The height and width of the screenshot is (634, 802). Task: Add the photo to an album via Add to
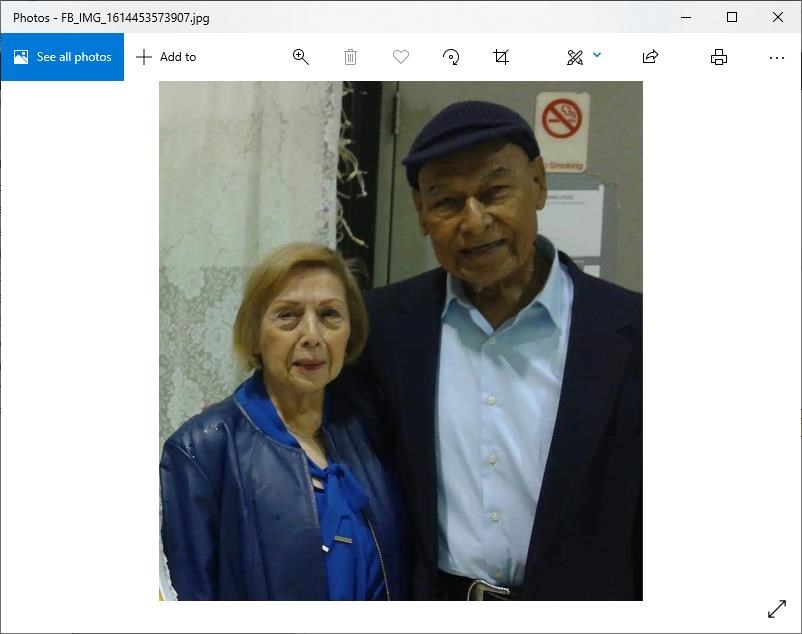coord(166,57)
